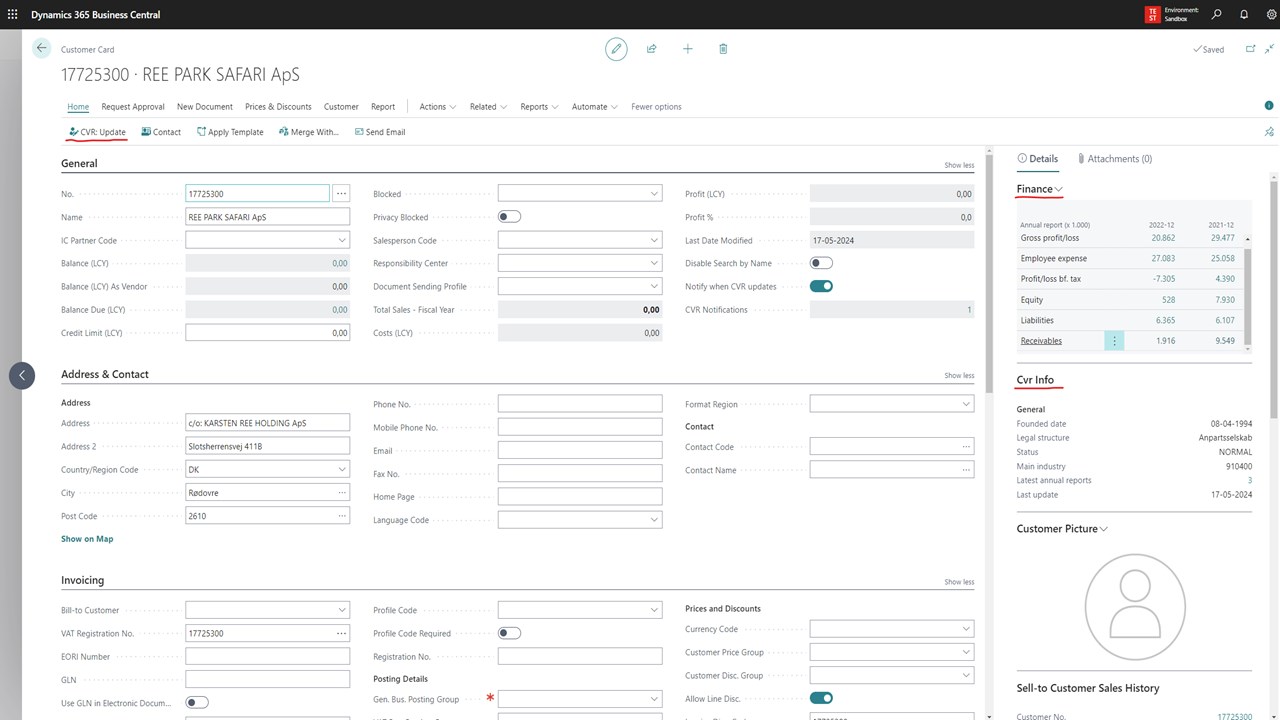This screenshot has width=1280, height=720.
Task: Delete the customer with trash icon
Action: pyautogui.click(x=723, y=48)
